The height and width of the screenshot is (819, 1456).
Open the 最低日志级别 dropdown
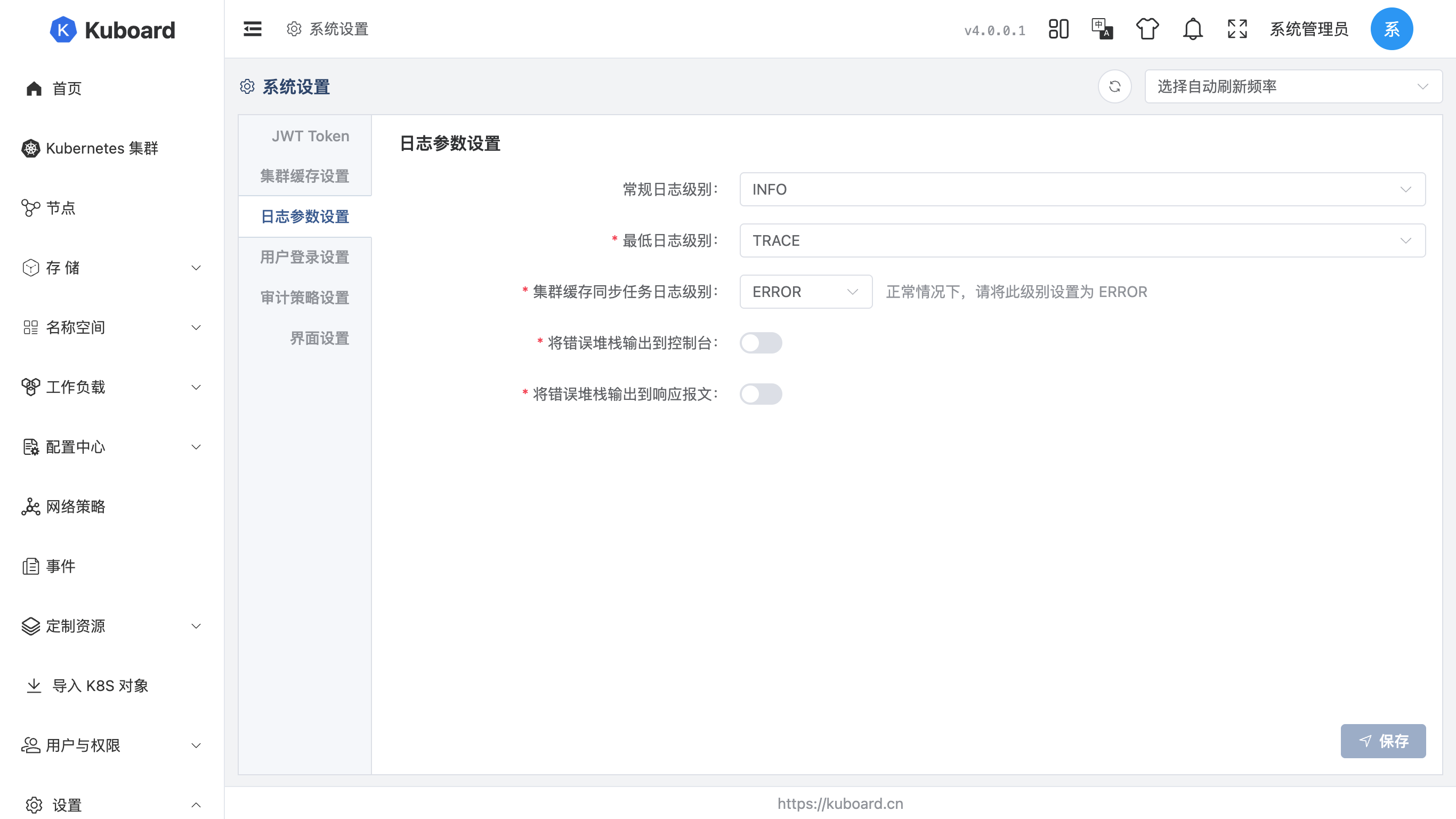(1080, 240)
